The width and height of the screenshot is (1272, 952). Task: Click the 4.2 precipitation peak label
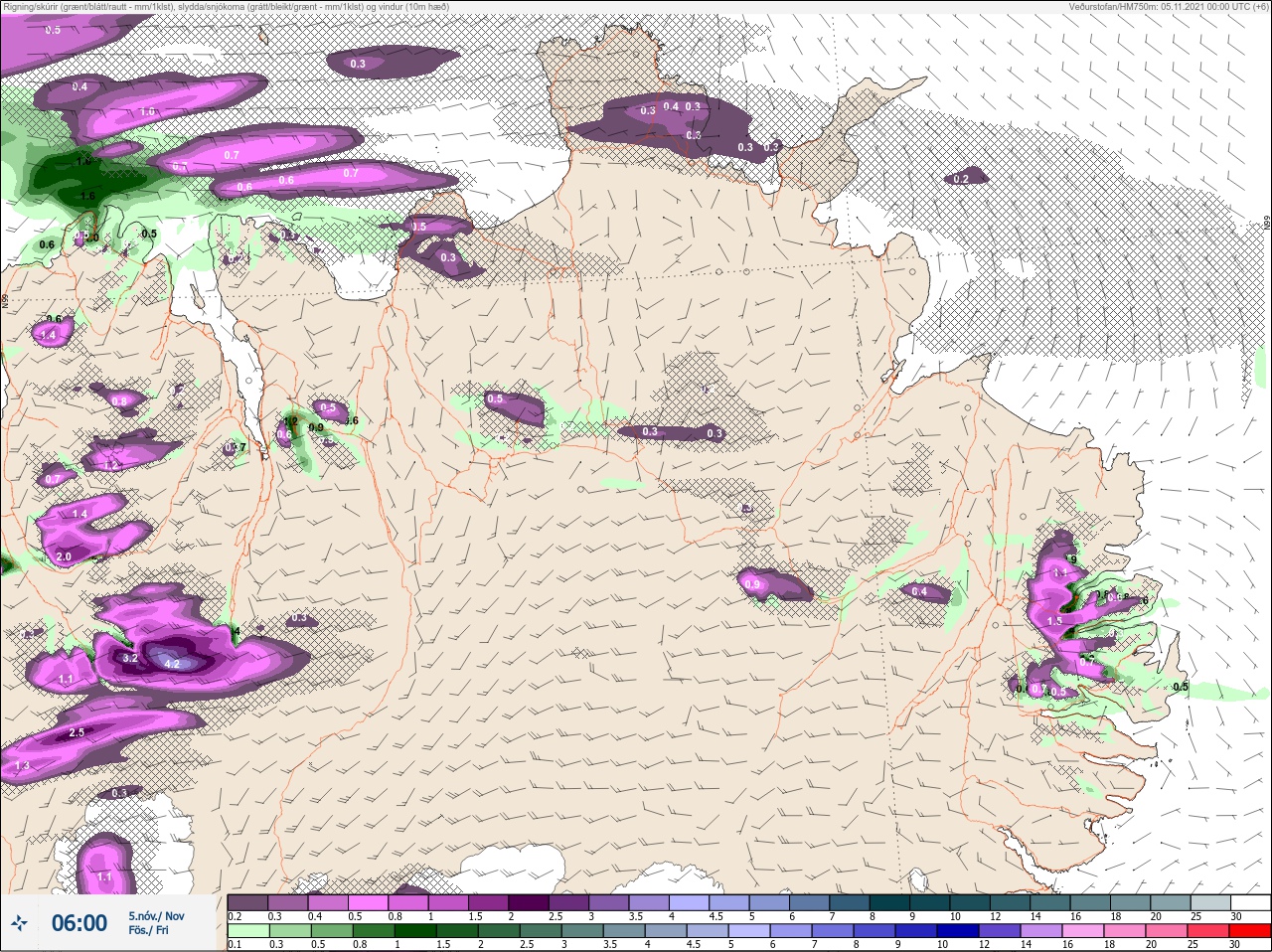click(x=171, y=664)
